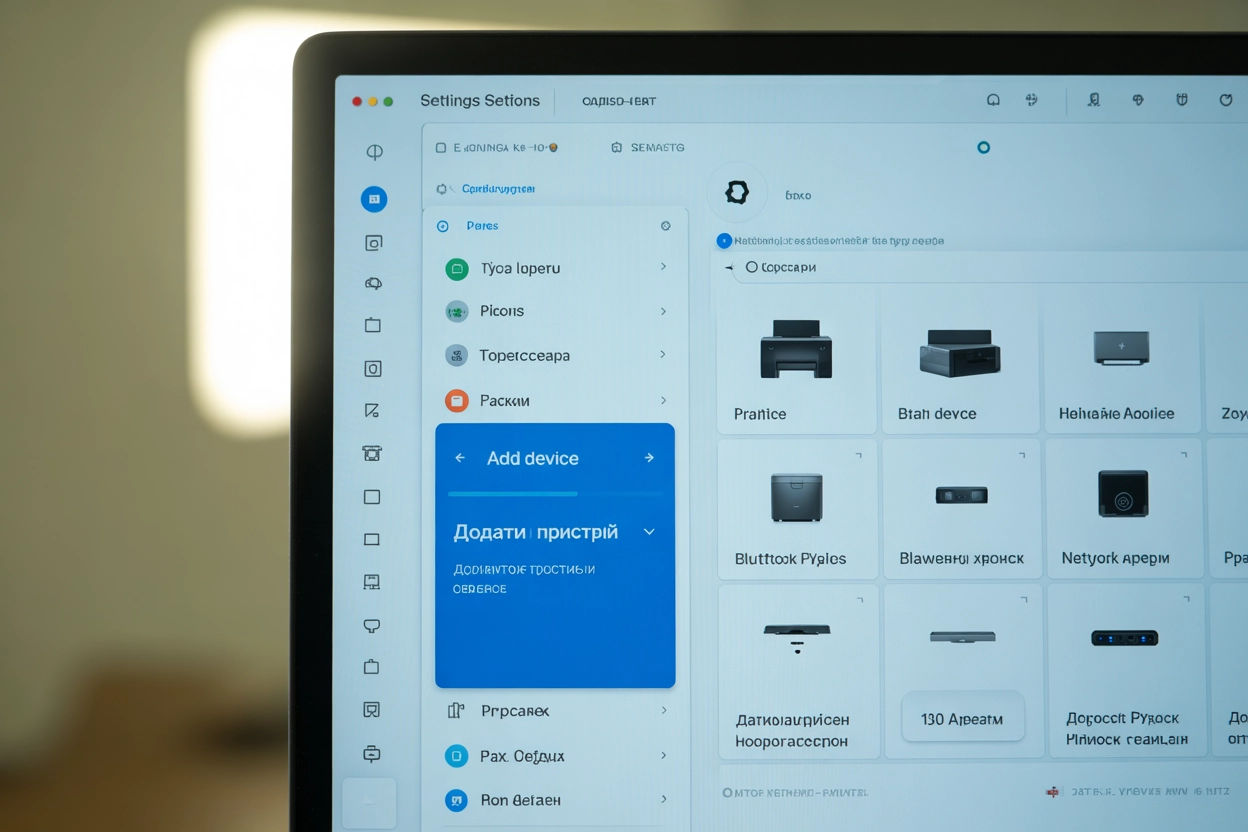Open the circle-on-stem icon topping the sidebar
The height and width of the screenshot is (832, 1248).
click(x=374, y=153)
